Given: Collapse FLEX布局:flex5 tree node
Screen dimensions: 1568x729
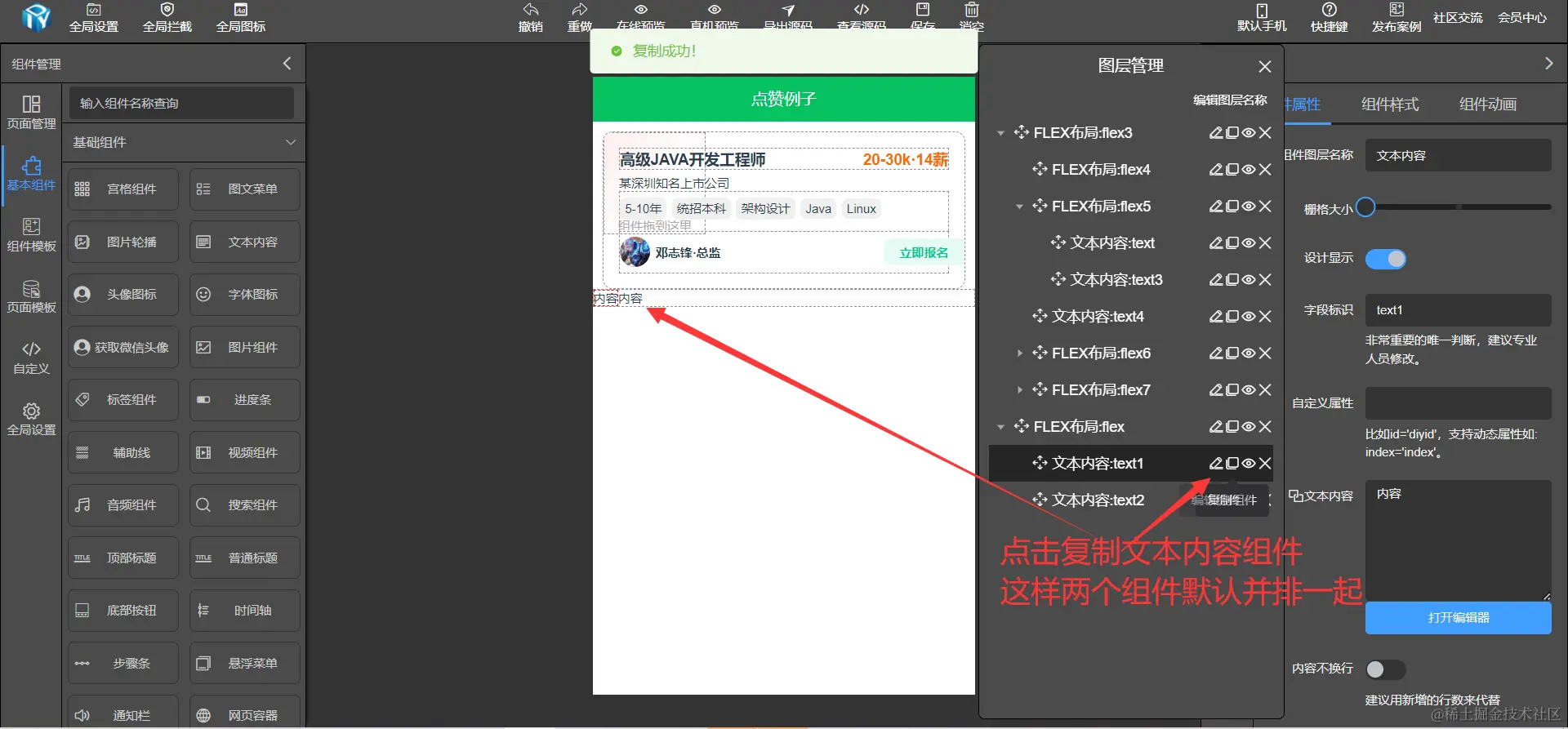Looking at the screenshot, I should click(1019, 207).
